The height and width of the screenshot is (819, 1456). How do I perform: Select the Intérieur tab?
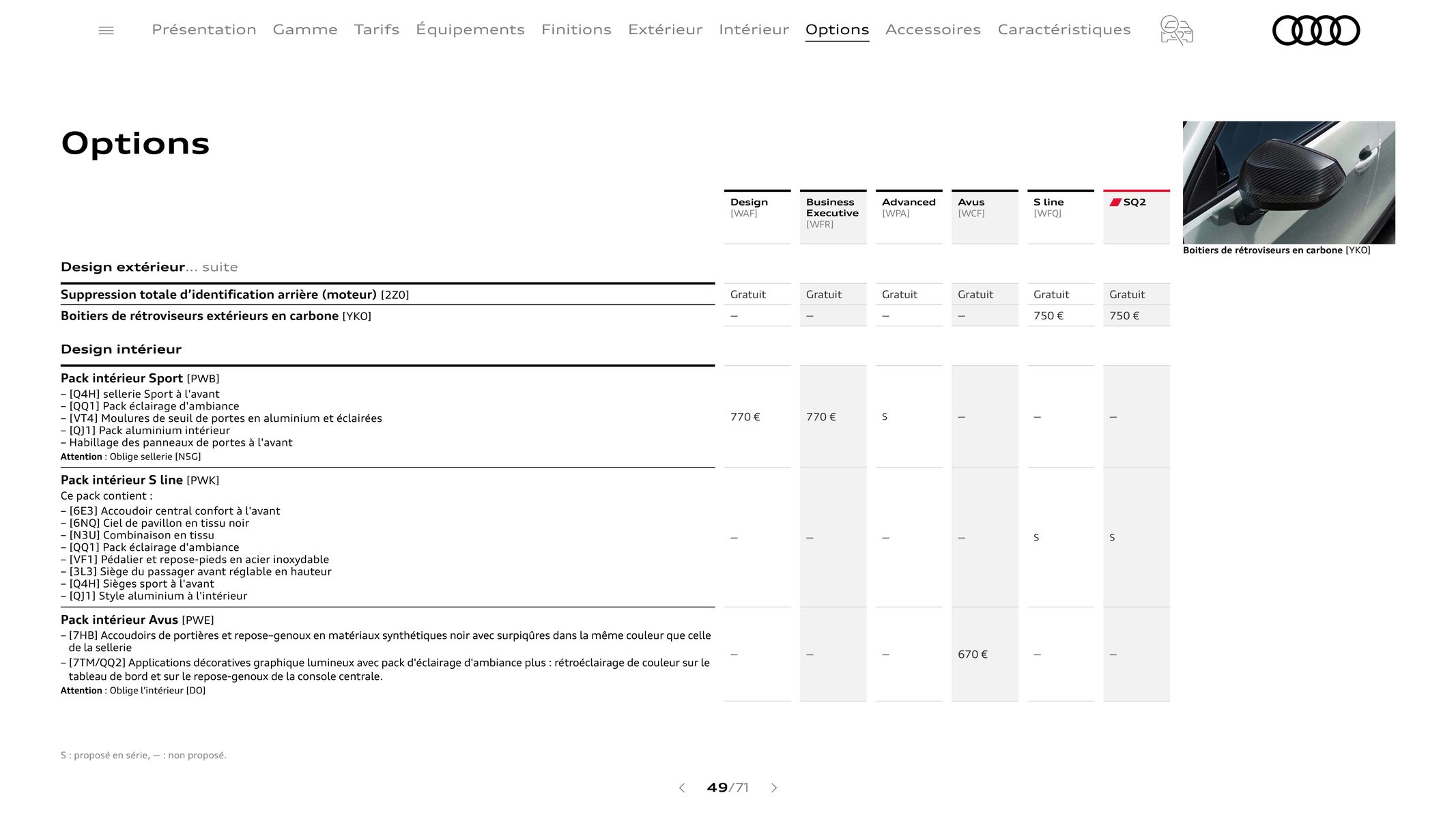(x=754, y=29)
